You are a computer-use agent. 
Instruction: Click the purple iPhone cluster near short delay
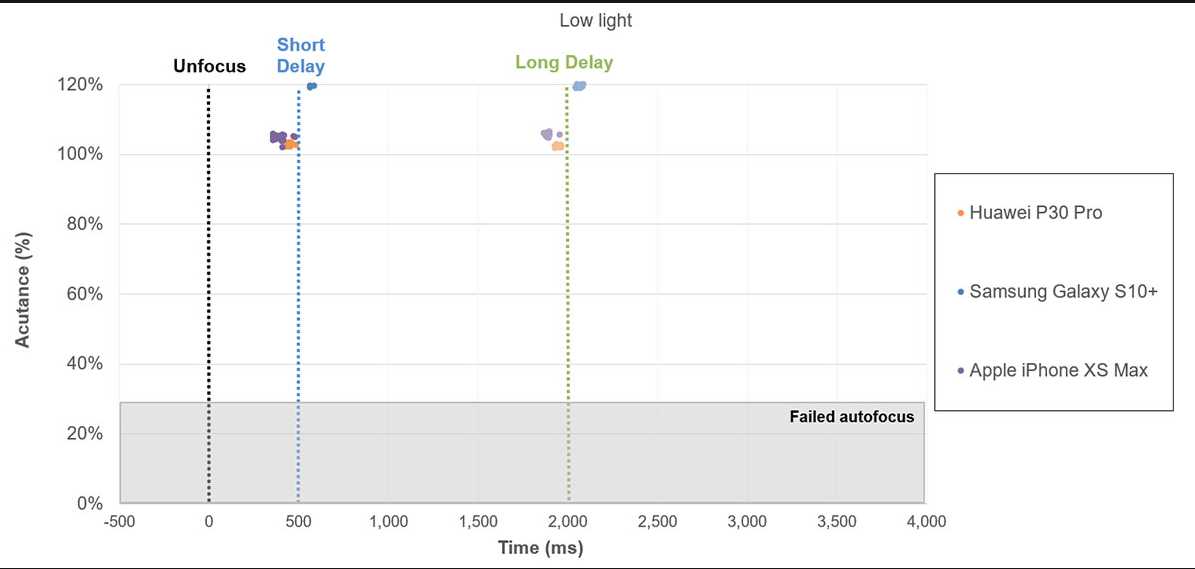280,139
